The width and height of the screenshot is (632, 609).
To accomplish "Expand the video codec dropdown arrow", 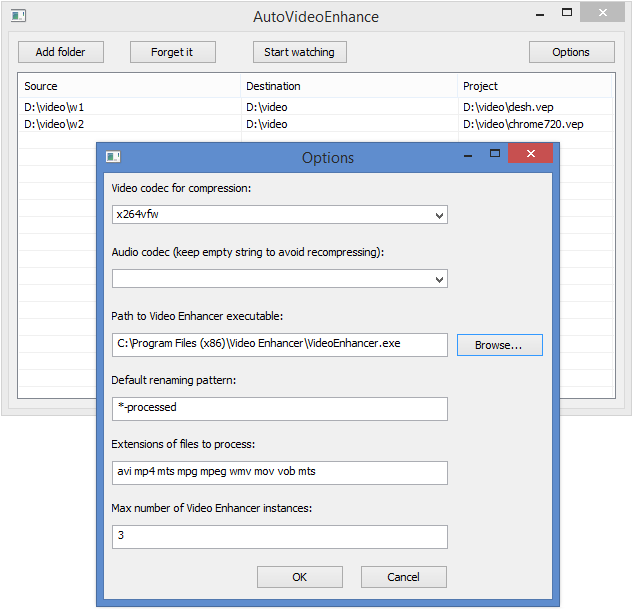I will point(439,215).
